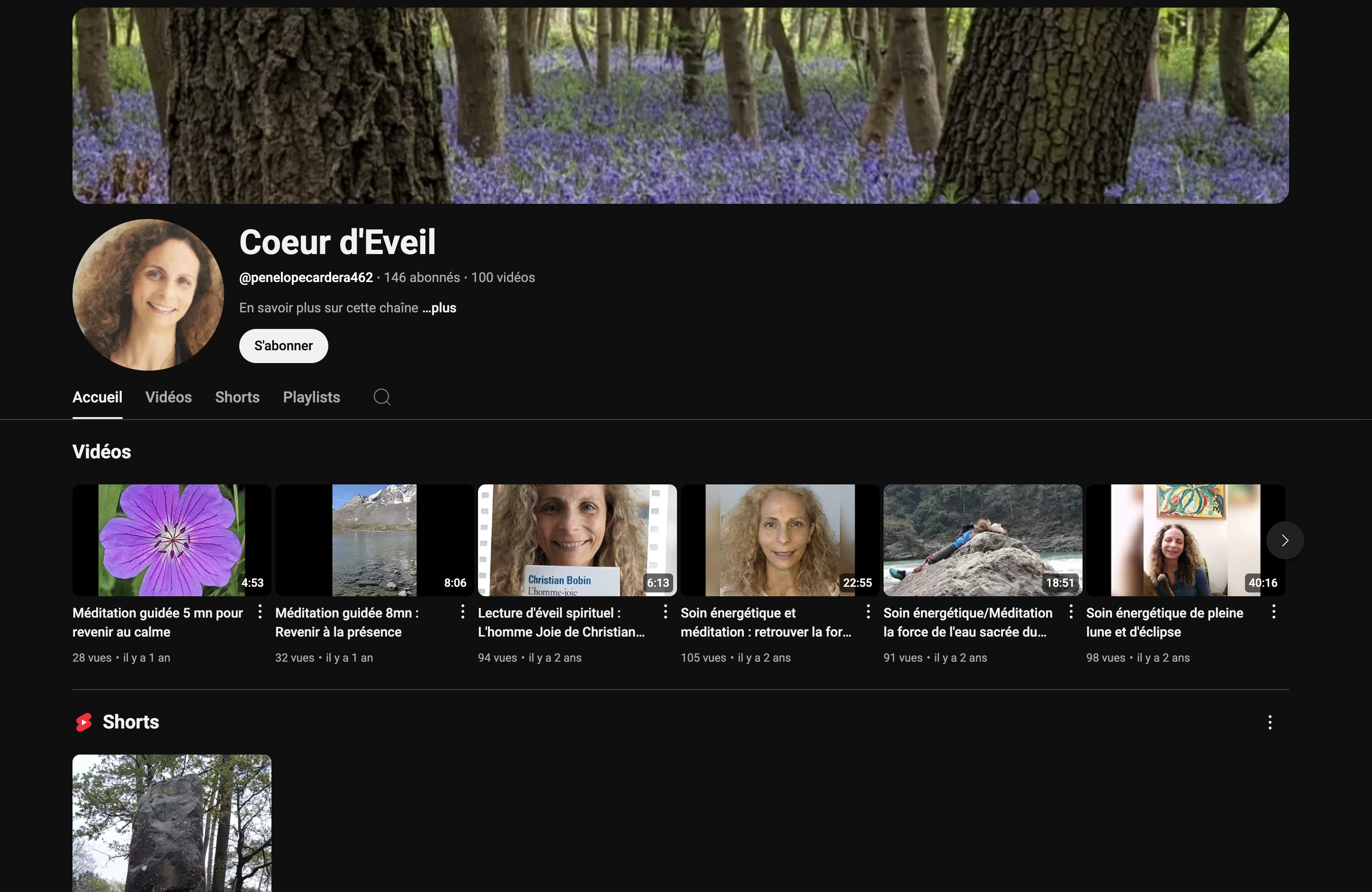Switch to the Vidéos tab

tap(168, 397)
